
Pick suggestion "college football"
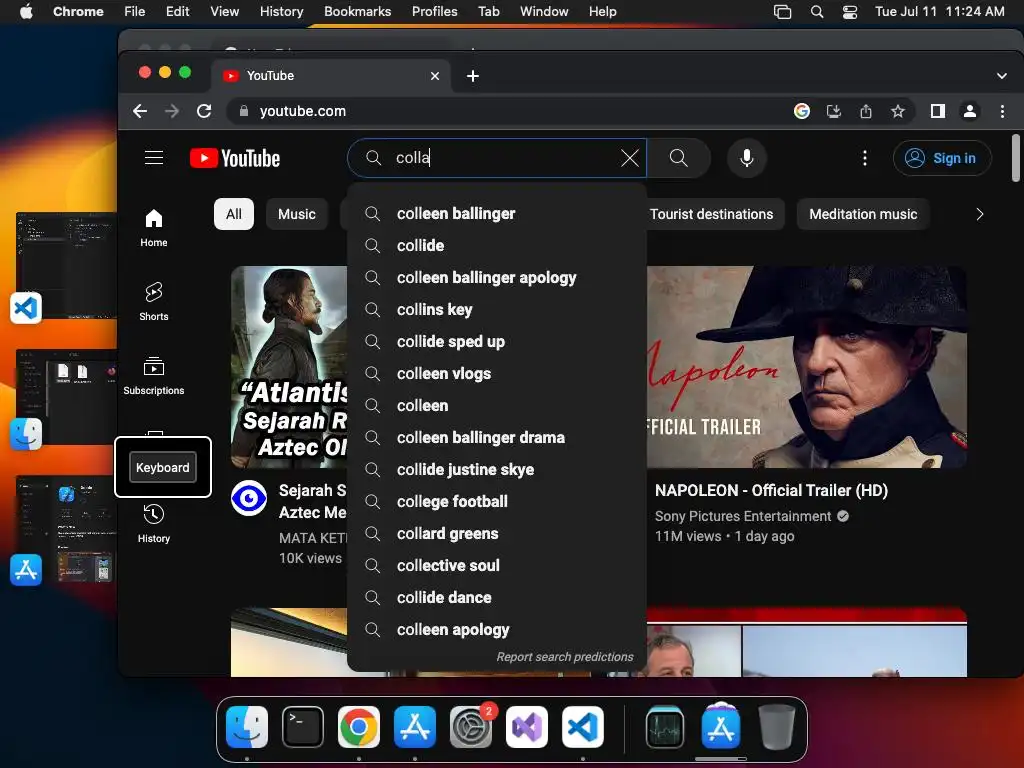tap(497, 502)
